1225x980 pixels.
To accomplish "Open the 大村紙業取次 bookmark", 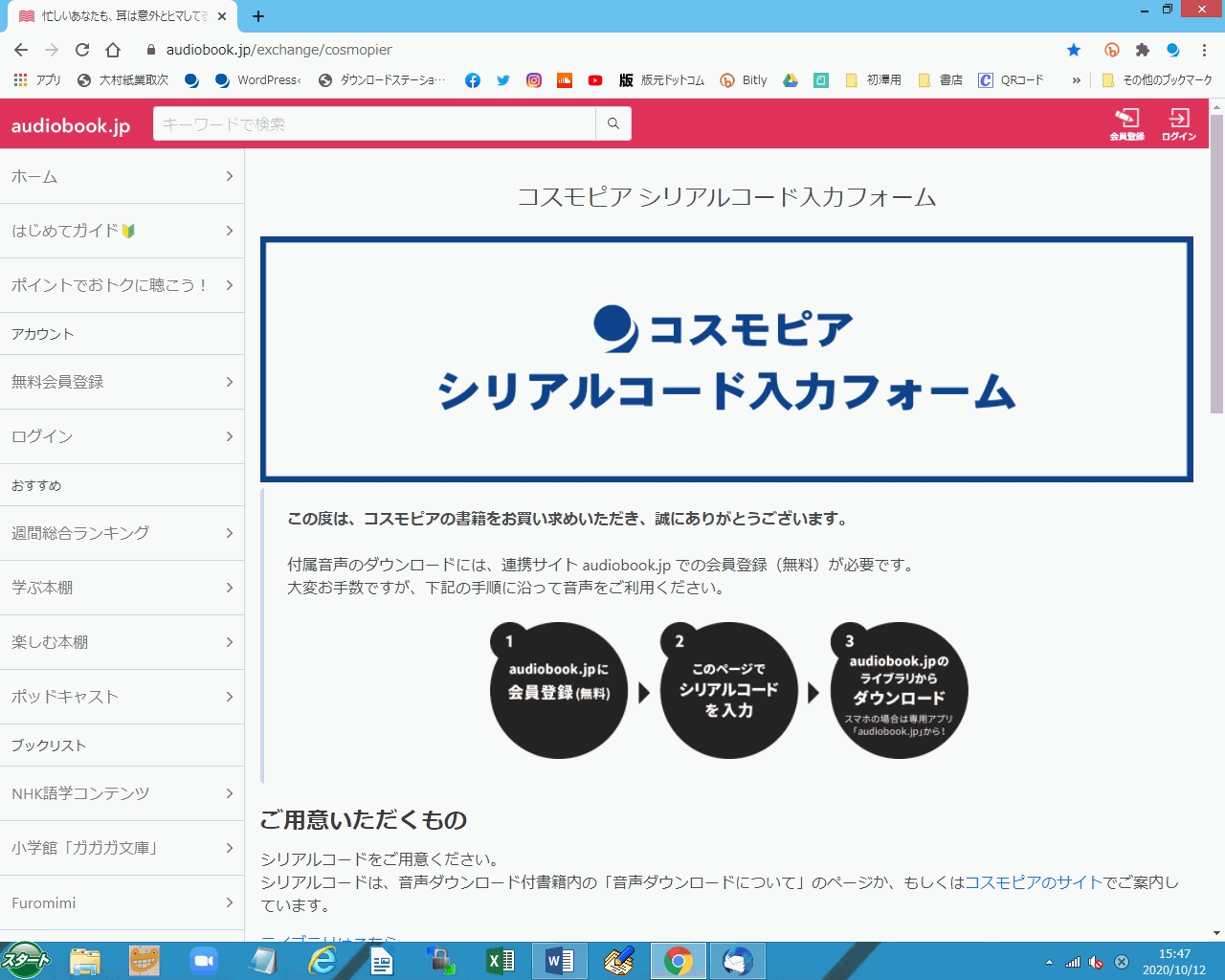I will click(x=122, y=80).
